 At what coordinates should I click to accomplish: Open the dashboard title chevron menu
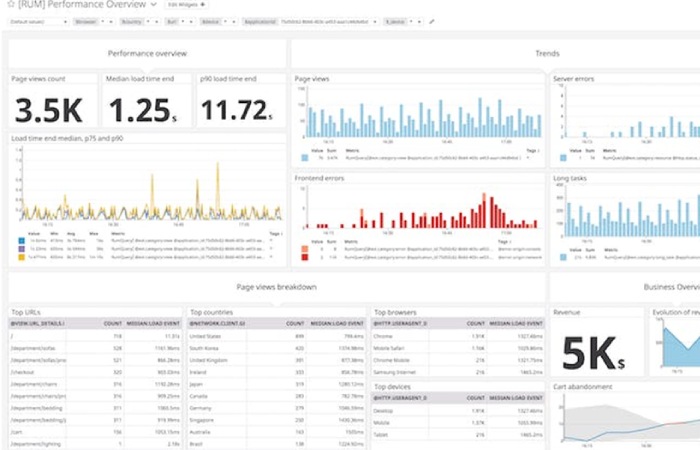(x=154, y=4)
